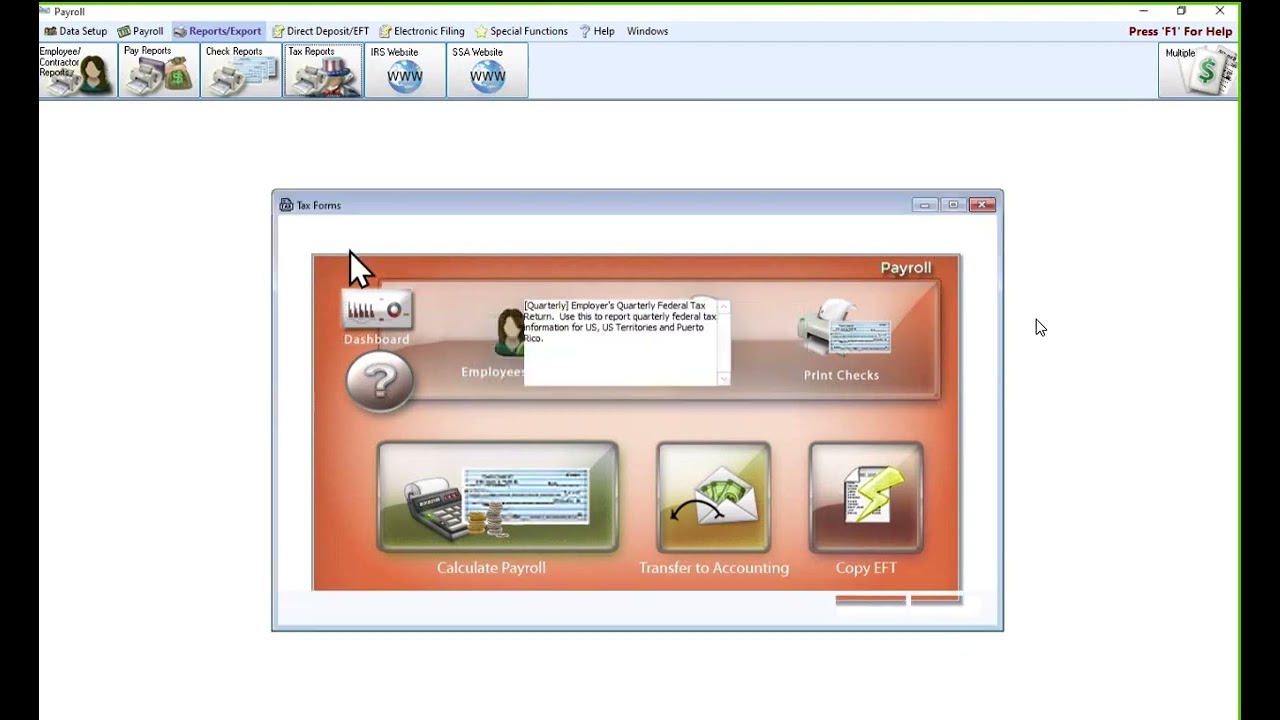The height and width of the screenshot is (720, 1280).
Task: Click the down arrow on the tax description box
Action: 723,381
